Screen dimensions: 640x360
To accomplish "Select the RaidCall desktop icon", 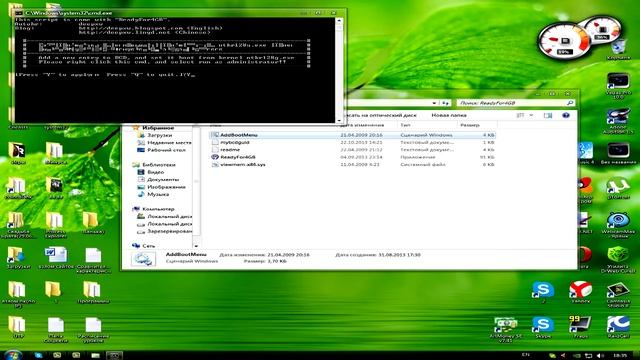I will (x=618, y=327).
